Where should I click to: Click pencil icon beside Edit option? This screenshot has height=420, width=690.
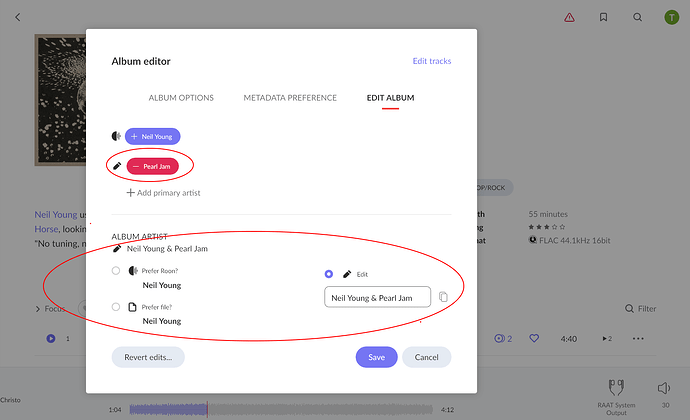[x=347, y=274]
